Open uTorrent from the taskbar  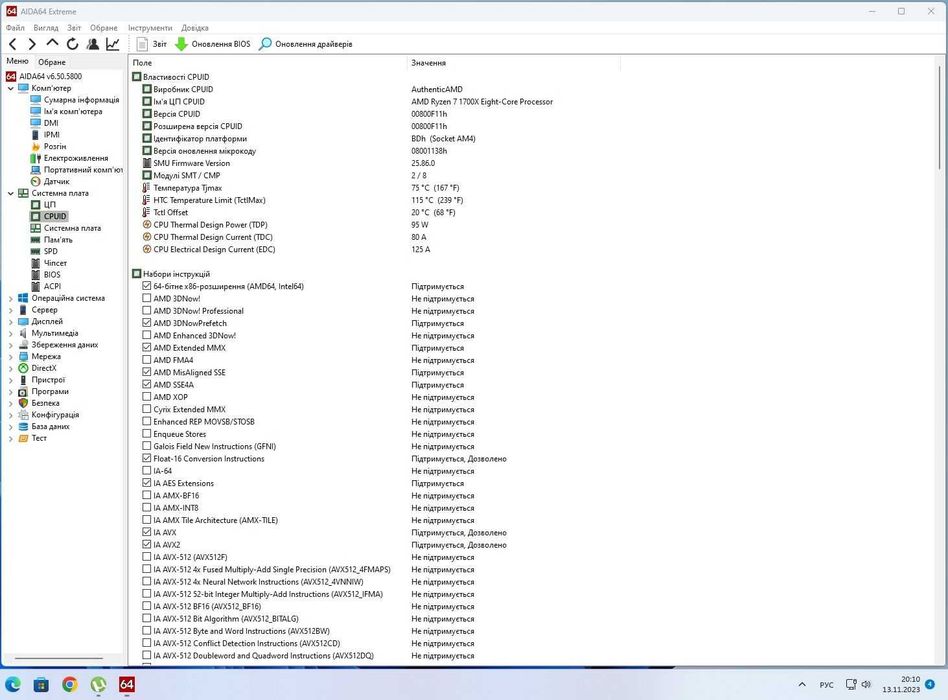[x=98, y=684]
